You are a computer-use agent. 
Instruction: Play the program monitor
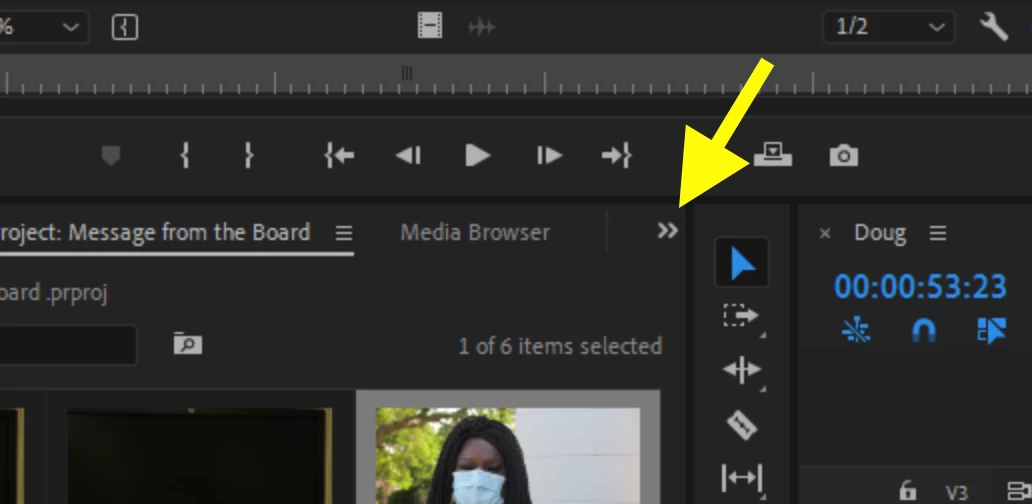[x=477, y=156]
